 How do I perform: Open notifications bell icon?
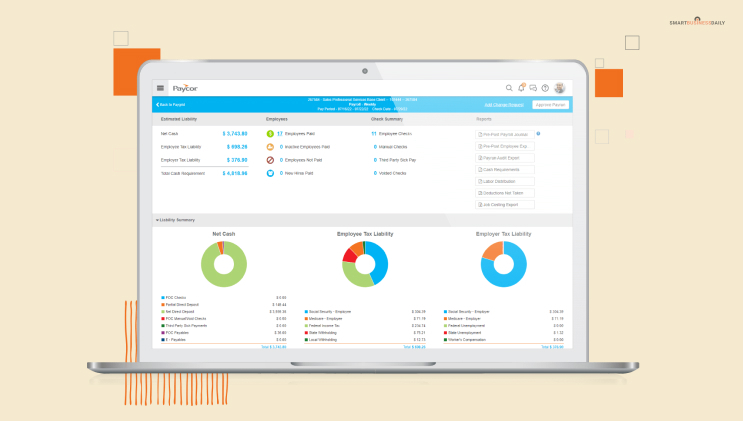coord(521,88)
